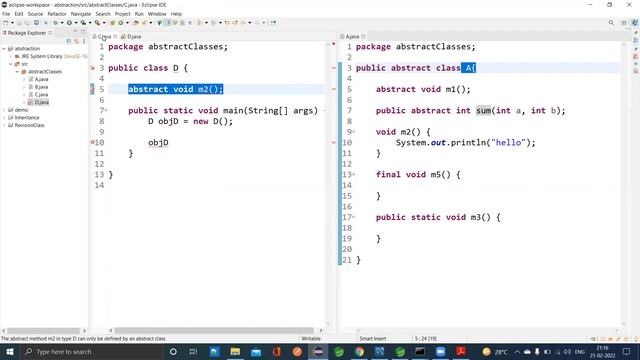Fold the main method at line 7
Screen dimensions: 640x360
pyautogui.click(x=107, y=110)
